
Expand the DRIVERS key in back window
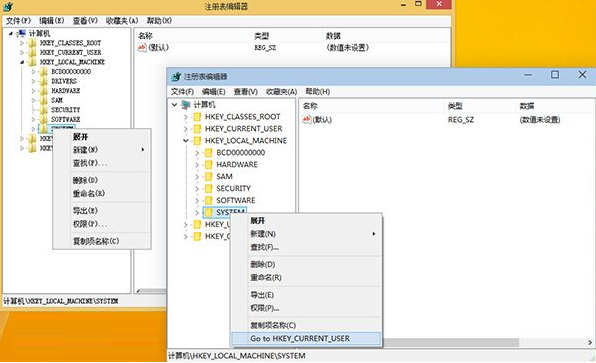33,81
